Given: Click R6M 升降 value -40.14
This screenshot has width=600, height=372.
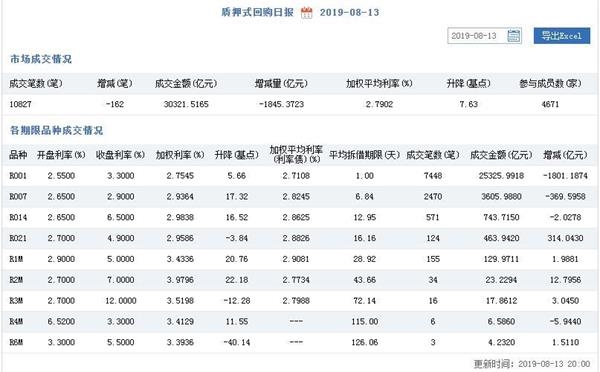Looking at the screenshot, I should coord(236,342).
